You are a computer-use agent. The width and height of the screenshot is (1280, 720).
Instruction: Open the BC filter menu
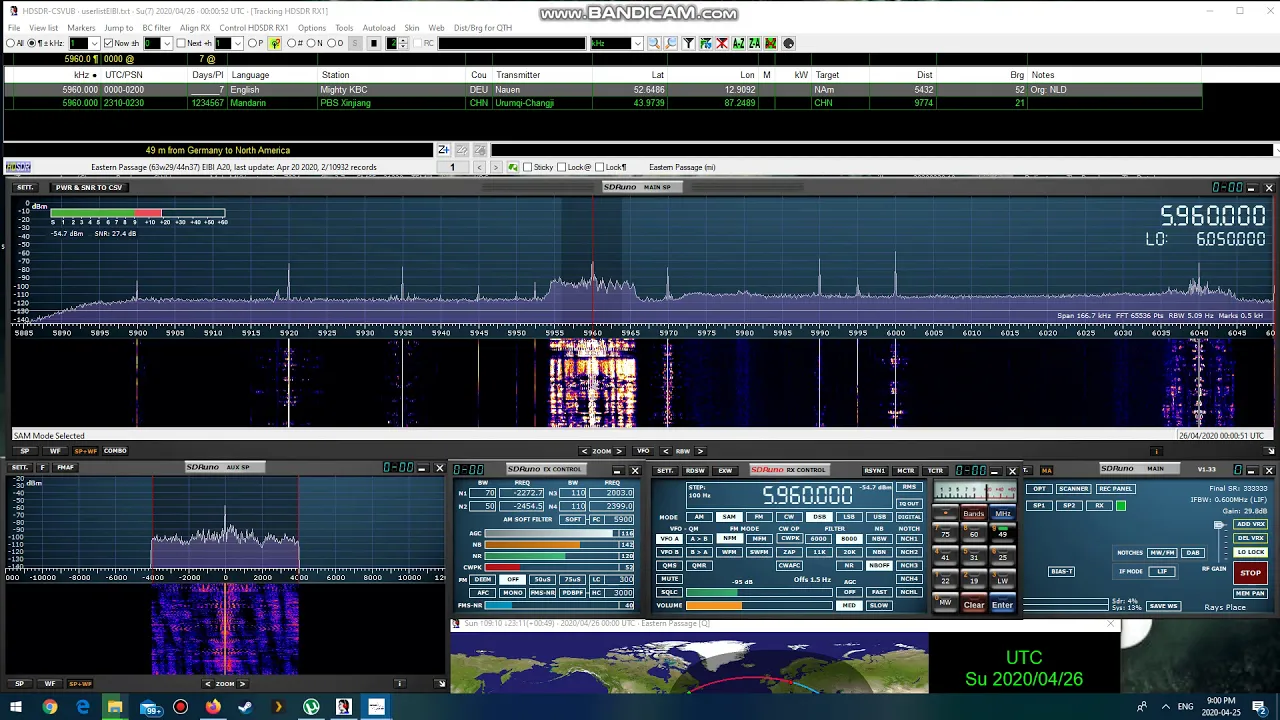pyautogui.click(x=156, y=28)
